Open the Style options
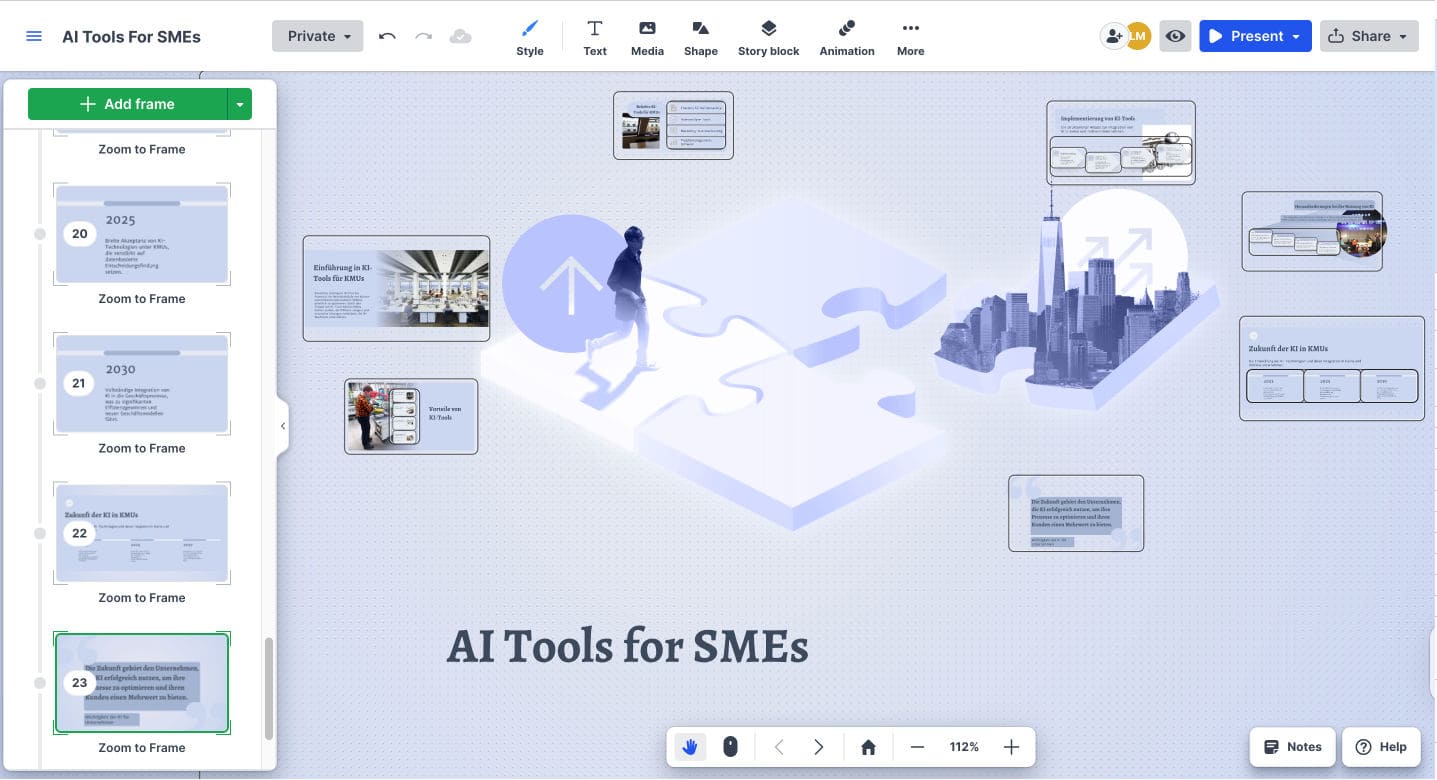Screen dimensions: 1437x780 529,35
